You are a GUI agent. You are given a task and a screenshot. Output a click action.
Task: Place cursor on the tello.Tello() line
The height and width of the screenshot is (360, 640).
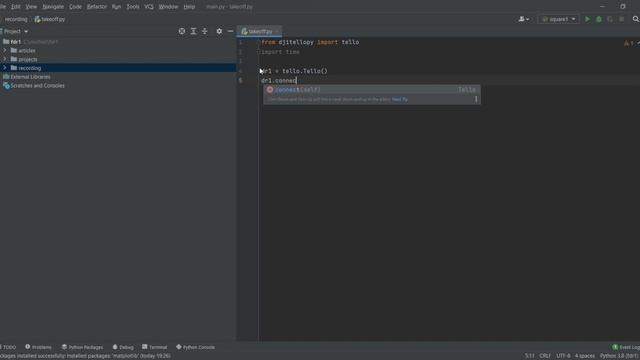pos(294,71)
